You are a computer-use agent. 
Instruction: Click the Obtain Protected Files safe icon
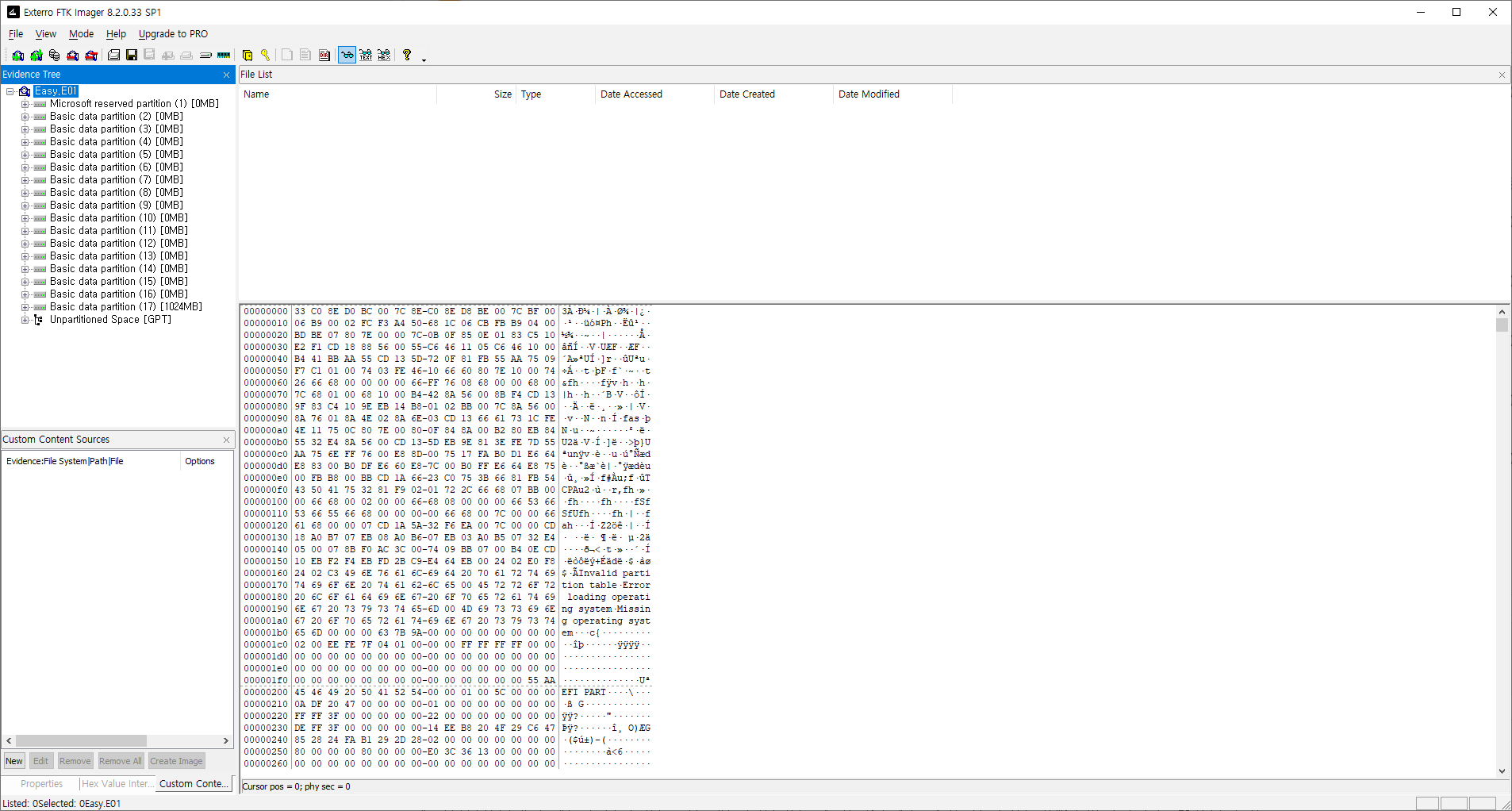248,56
